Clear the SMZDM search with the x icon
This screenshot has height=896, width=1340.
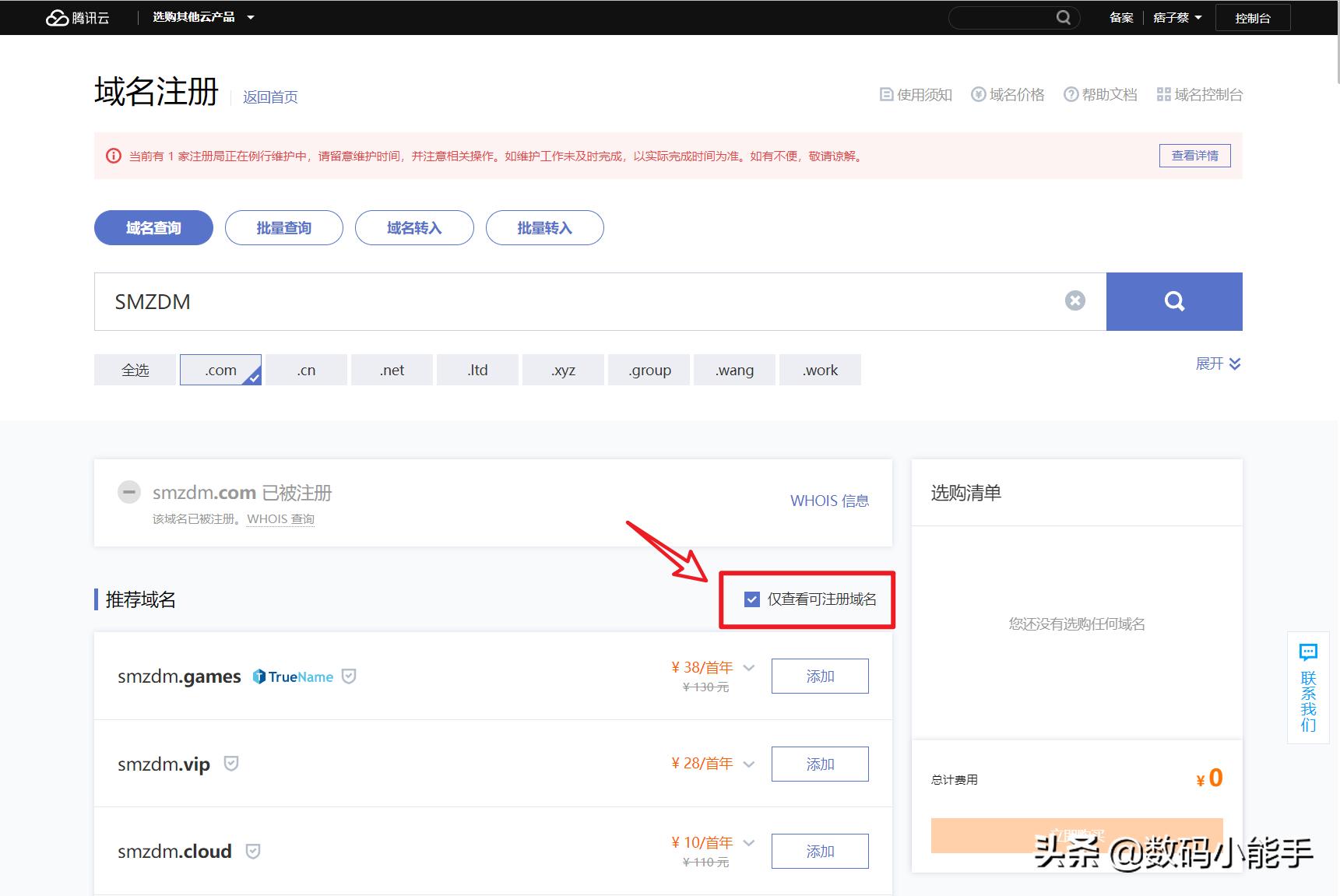[1075, 301]
